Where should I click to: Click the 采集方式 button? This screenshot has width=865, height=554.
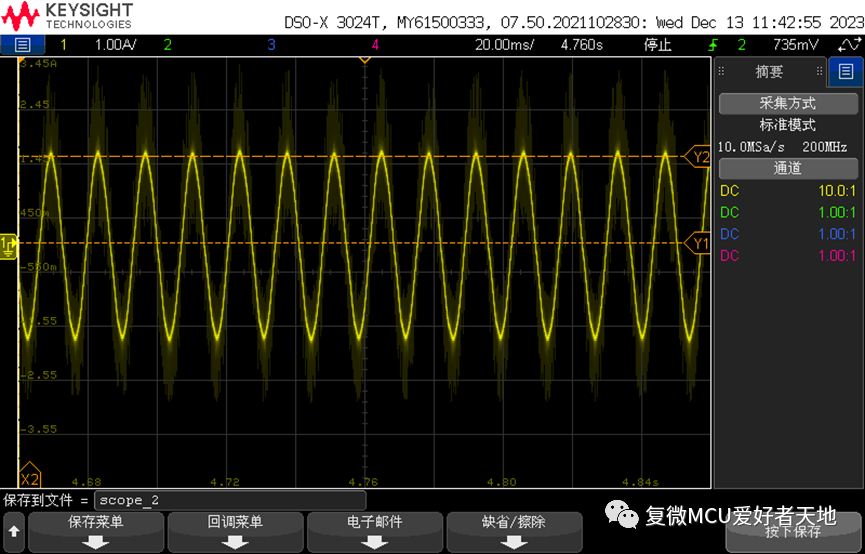pos(788,103)
